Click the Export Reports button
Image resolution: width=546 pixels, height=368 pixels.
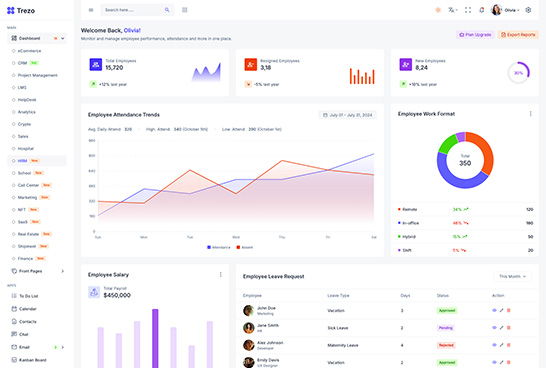tap(518, 35)
